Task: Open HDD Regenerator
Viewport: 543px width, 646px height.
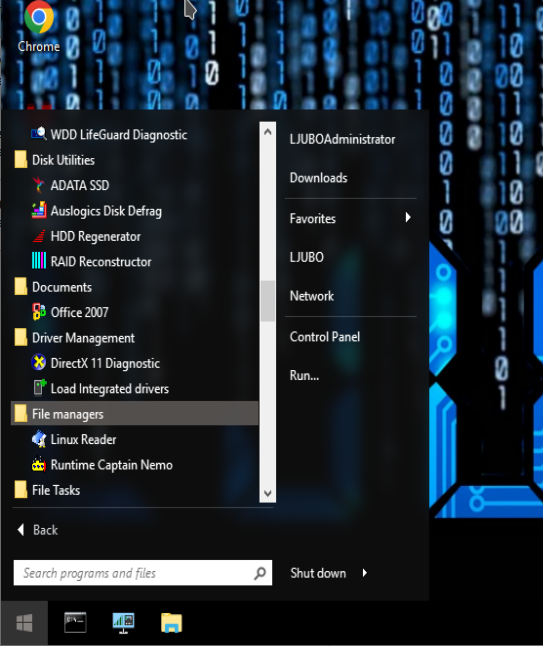Action: point(86,236)
